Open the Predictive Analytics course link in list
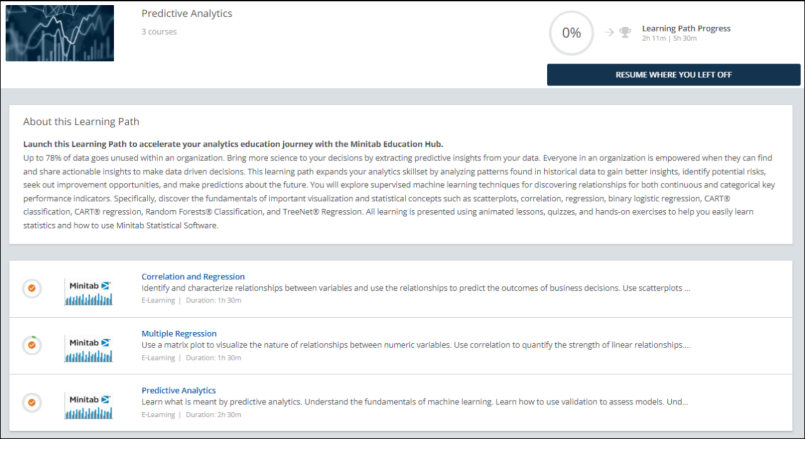 tap(178, 390)
